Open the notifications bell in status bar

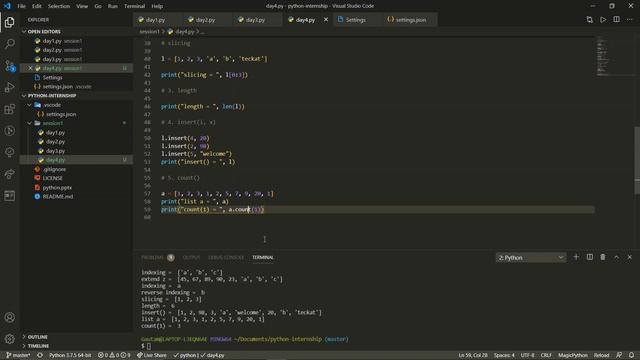click(x=631, y=355)
